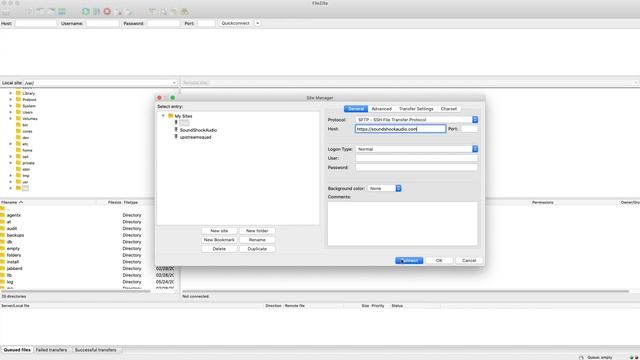Viewport: 640px width, 360px height.
Task: Collapse the My Sites tree node
Action: click(x=163, y=116)
